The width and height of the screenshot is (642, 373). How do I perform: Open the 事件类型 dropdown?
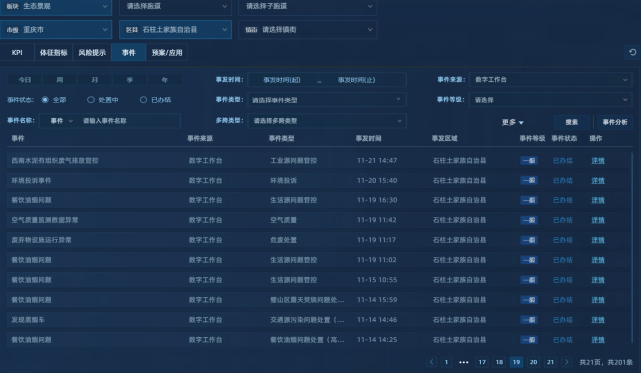[327, 99]
